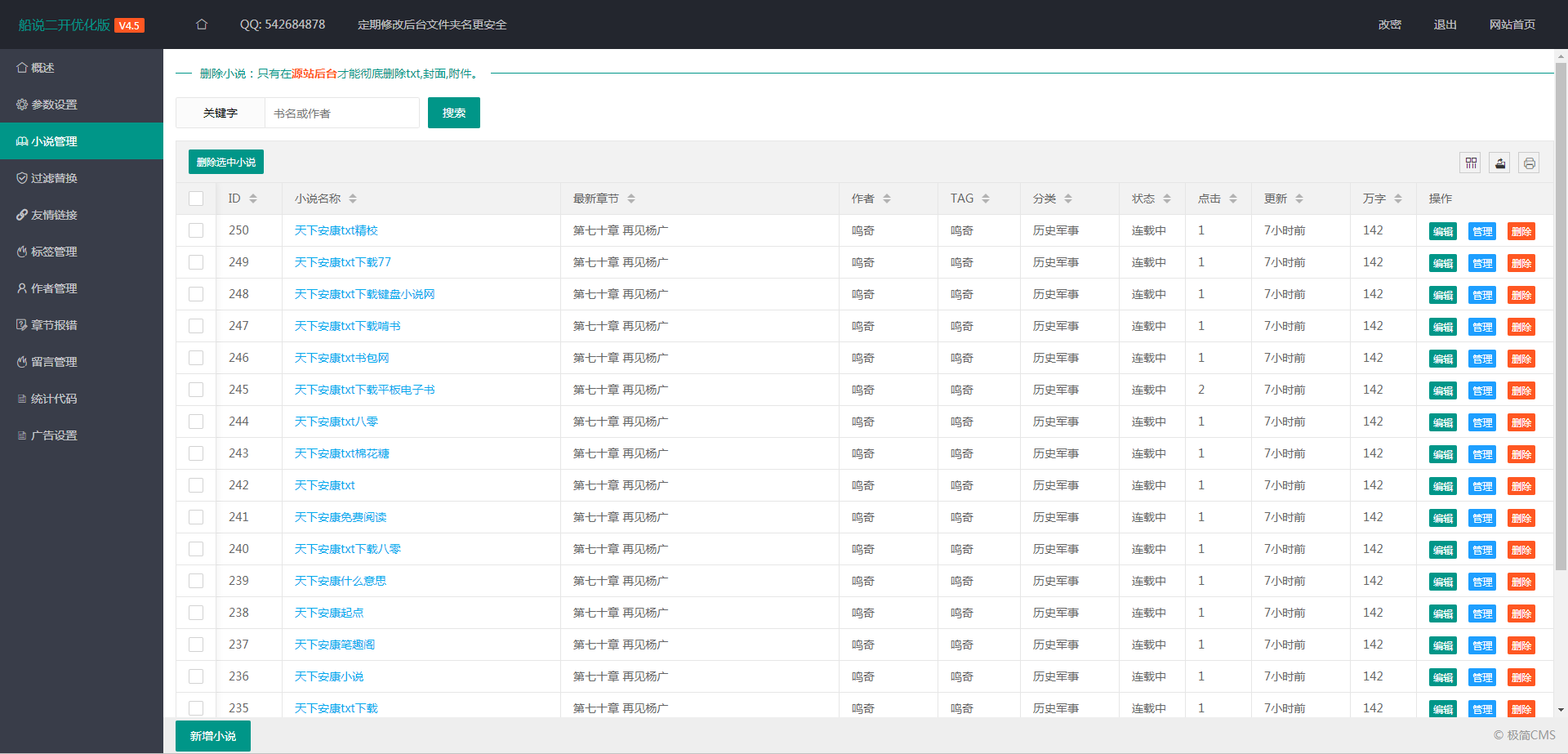Click 退出 to log out
This screenshot has height=754, width=1568.
1445,25
